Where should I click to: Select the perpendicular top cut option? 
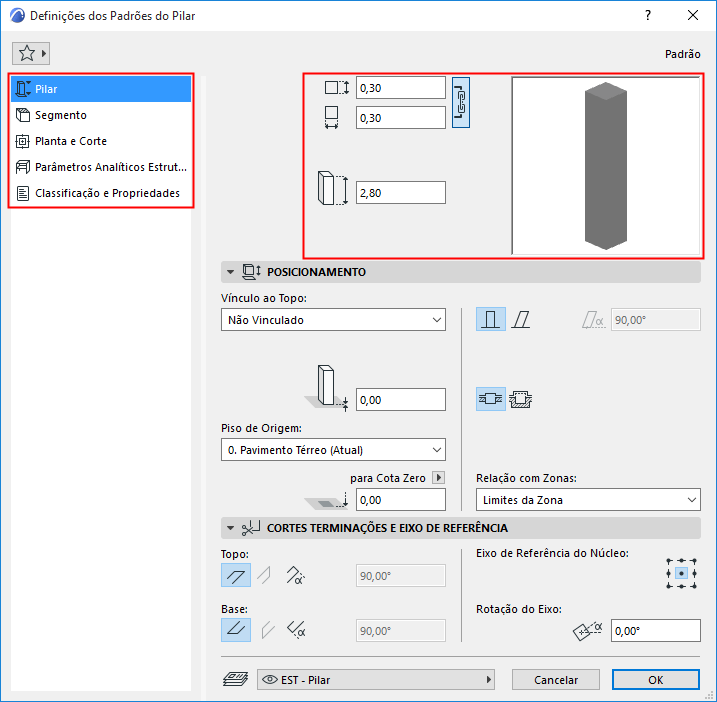265,575
